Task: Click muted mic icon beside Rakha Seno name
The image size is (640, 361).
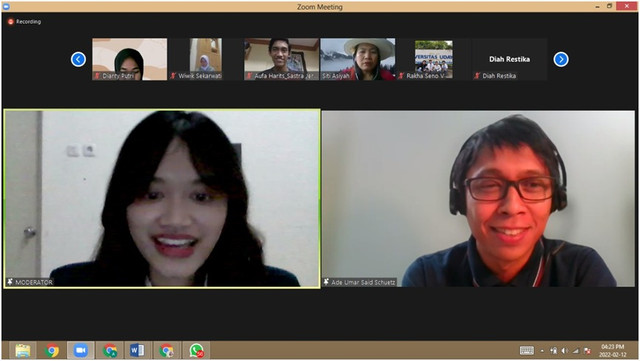Action: click(401, 76)
